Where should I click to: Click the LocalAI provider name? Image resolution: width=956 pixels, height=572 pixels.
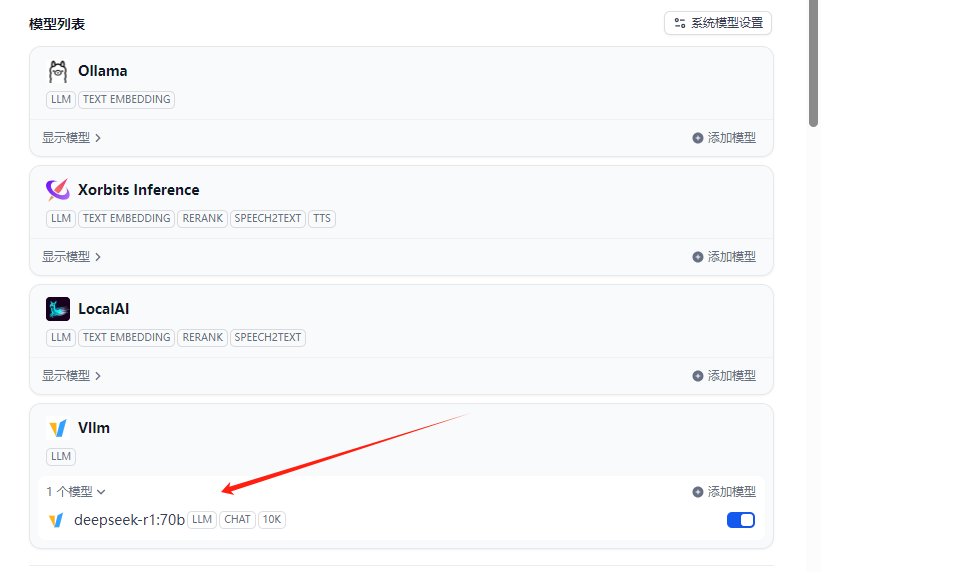pos(104,309)
